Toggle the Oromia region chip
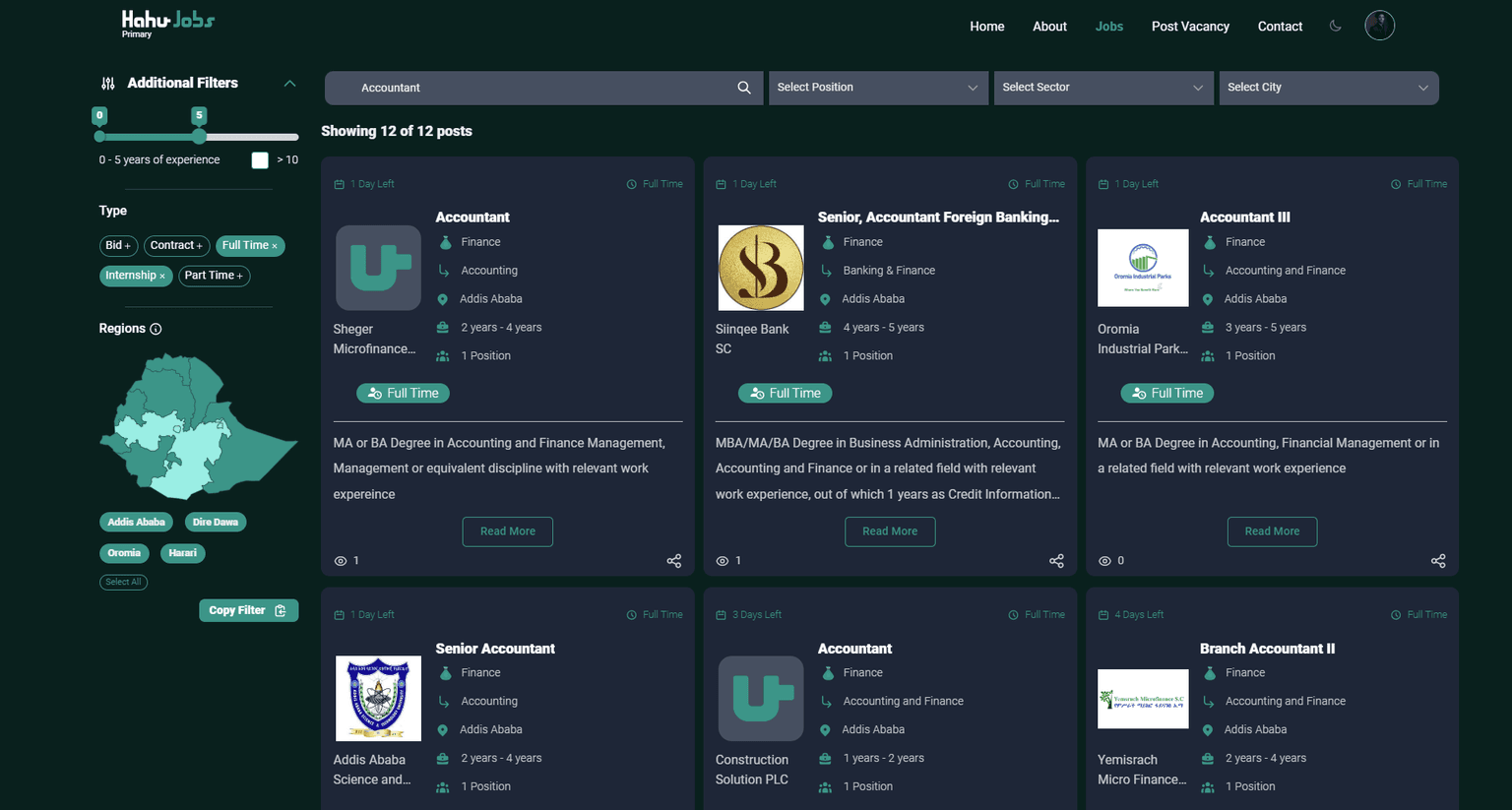This screenshot has height=810, width=1512. (x=124, y=553)
